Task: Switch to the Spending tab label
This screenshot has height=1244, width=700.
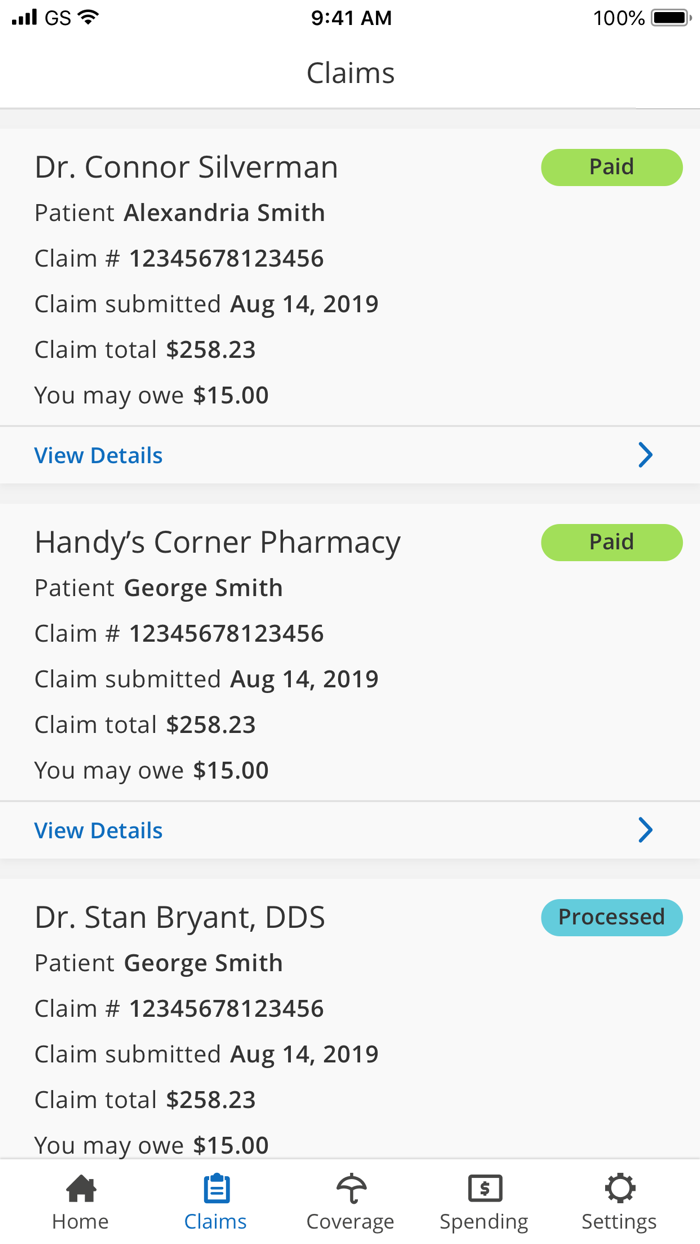Action: 484,1222
